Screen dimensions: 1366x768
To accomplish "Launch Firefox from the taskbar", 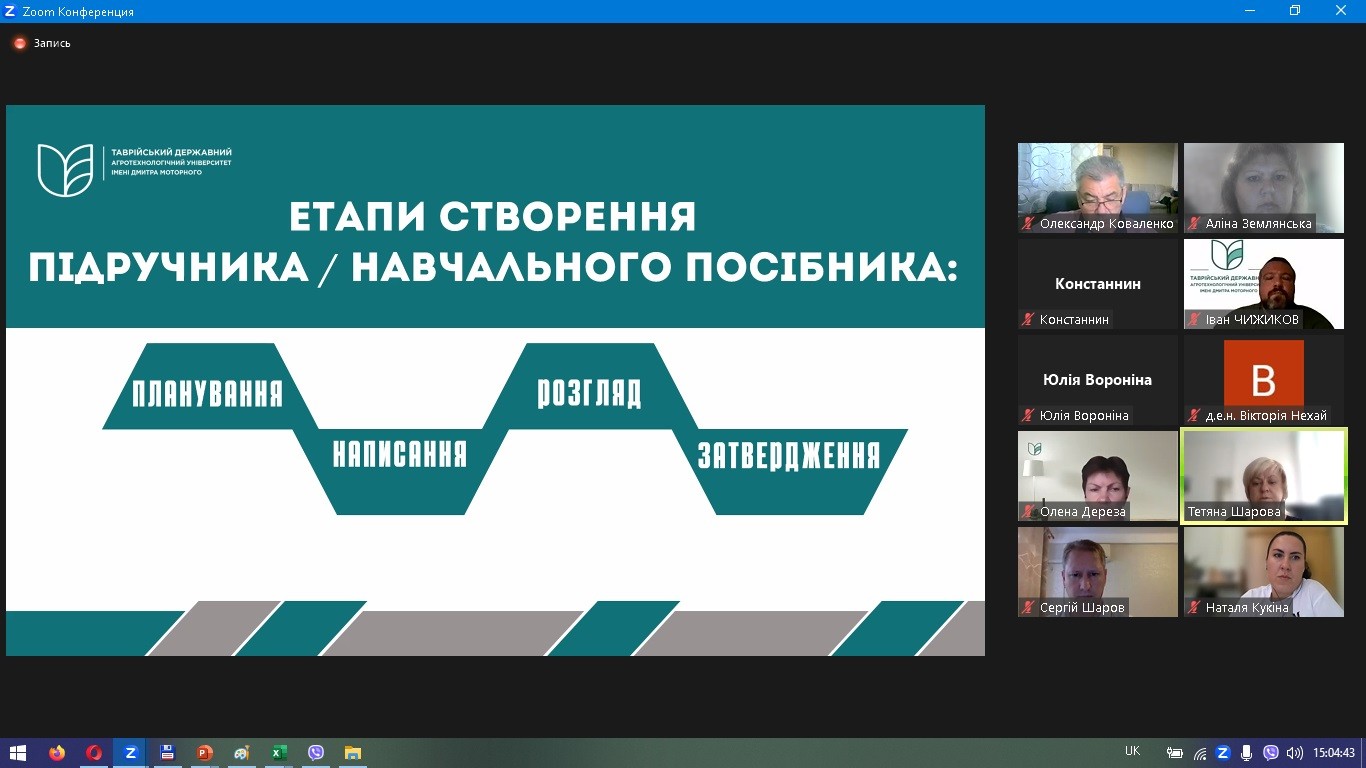I will click(x=56, y=753).
